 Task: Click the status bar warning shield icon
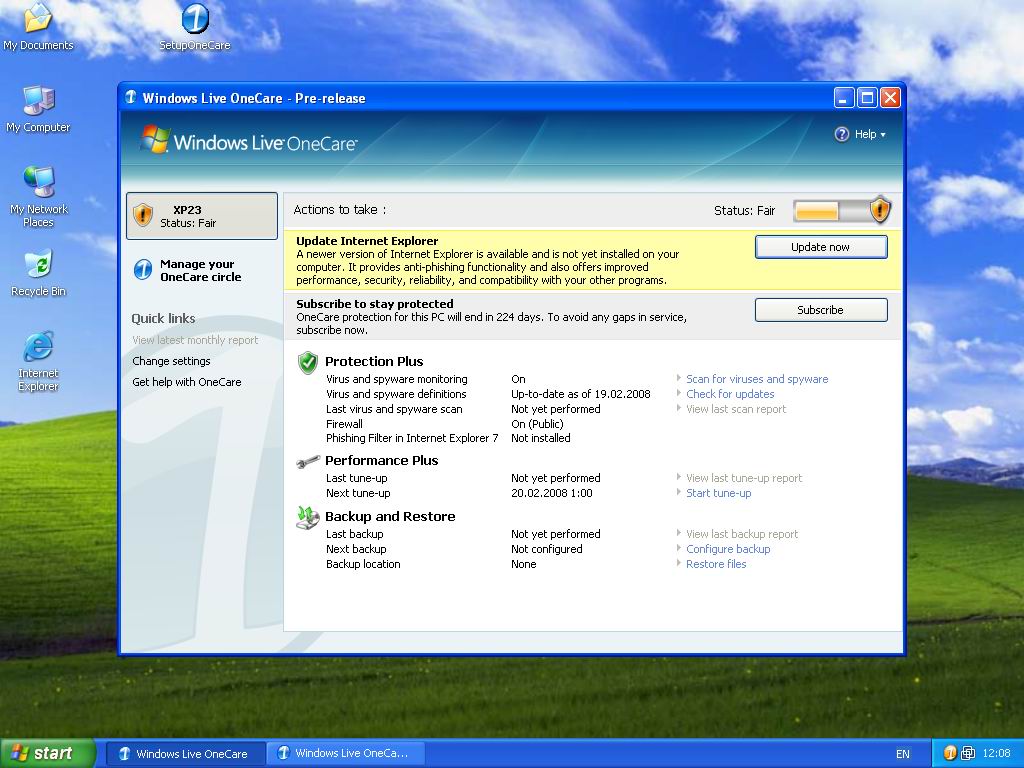(880, 210)
